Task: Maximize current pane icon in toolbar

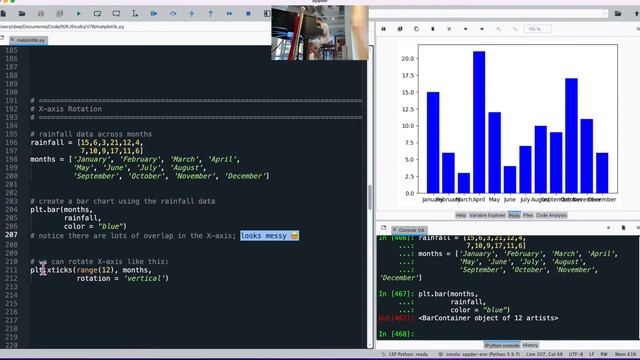Action: (267, 14)
